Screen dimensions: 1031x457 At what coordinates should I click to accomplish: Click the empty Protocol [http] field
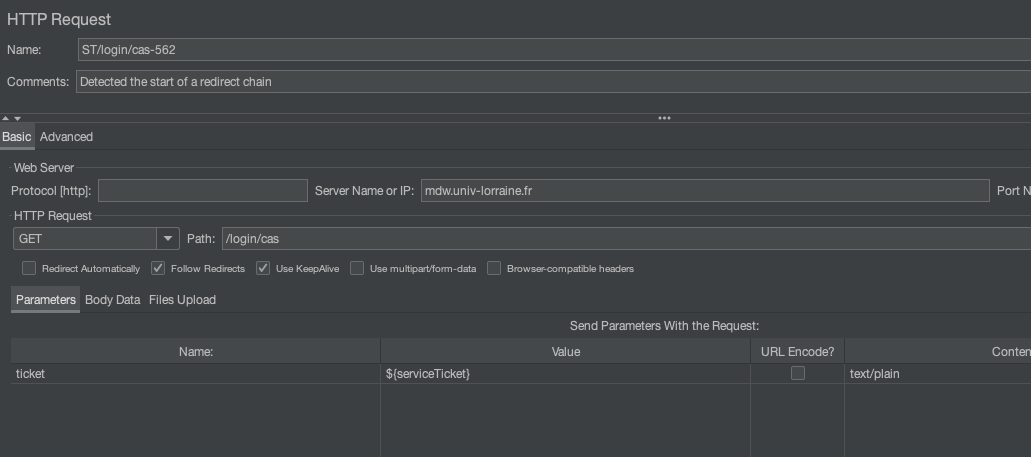tap(202, 191)
